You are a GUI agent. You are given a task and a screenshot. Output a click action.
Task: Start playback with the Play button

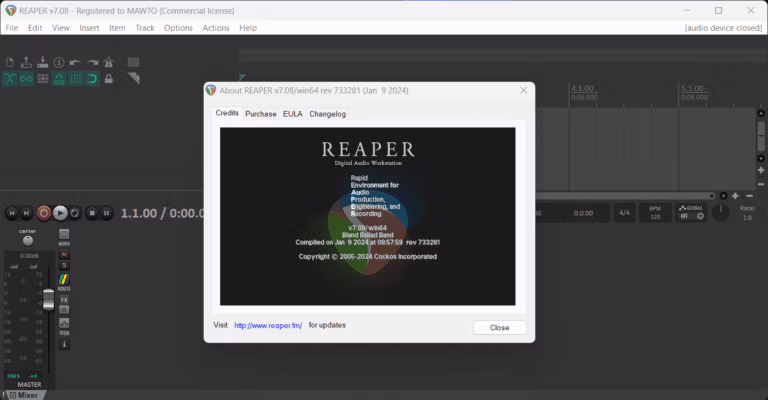[60, 213]
